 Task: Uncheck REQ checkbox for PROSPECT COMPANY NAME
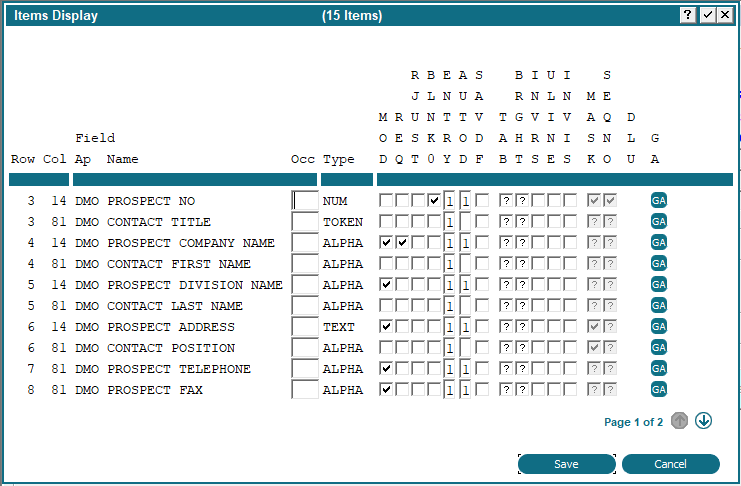click(x=402, y=243)
